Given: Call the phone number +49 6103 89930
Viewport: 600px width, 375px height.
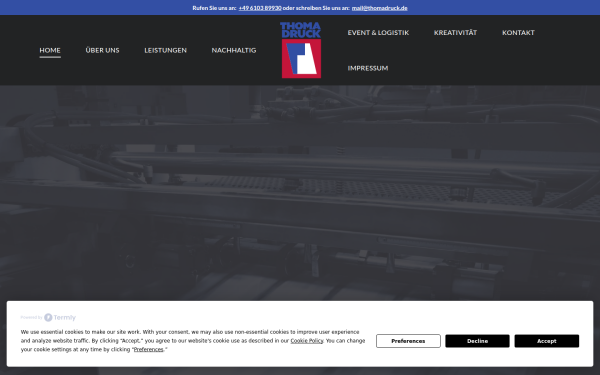Looking at the screenshot, I should [x=260, y=8].
